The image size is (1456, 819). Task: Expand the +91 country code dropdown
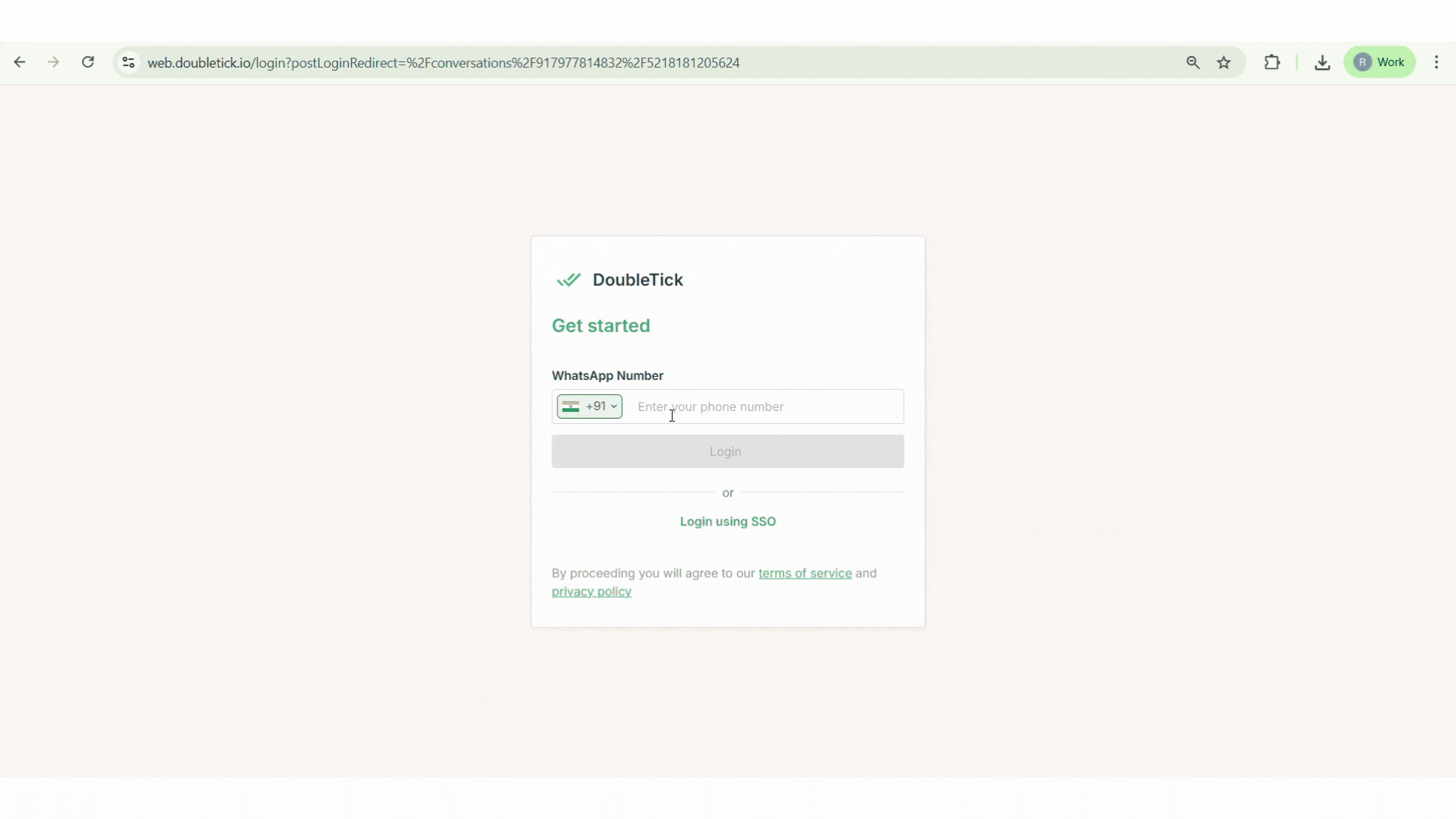(590, 406)
